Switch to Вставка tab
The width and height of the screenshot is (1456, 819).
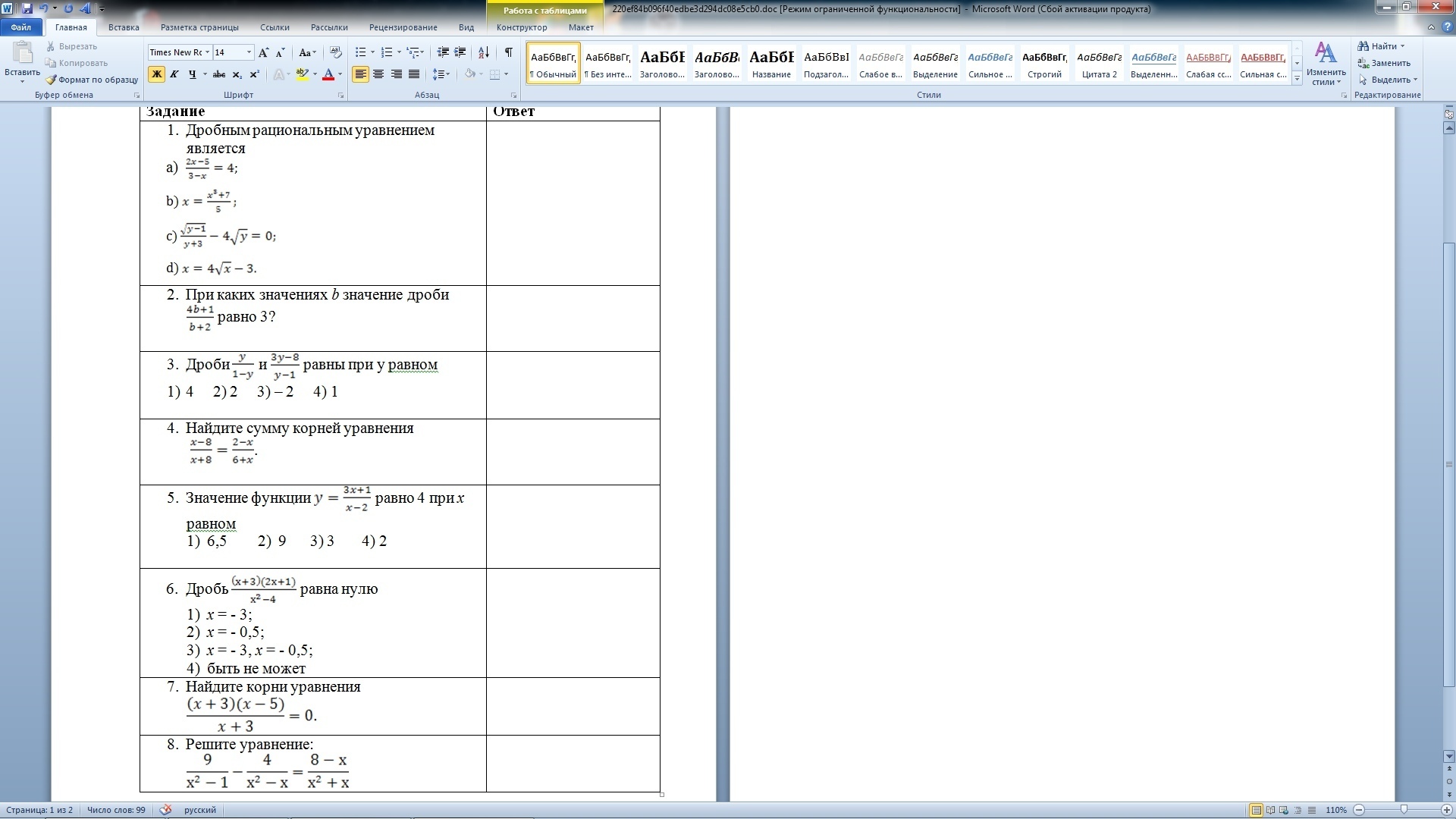coord(124,27)
